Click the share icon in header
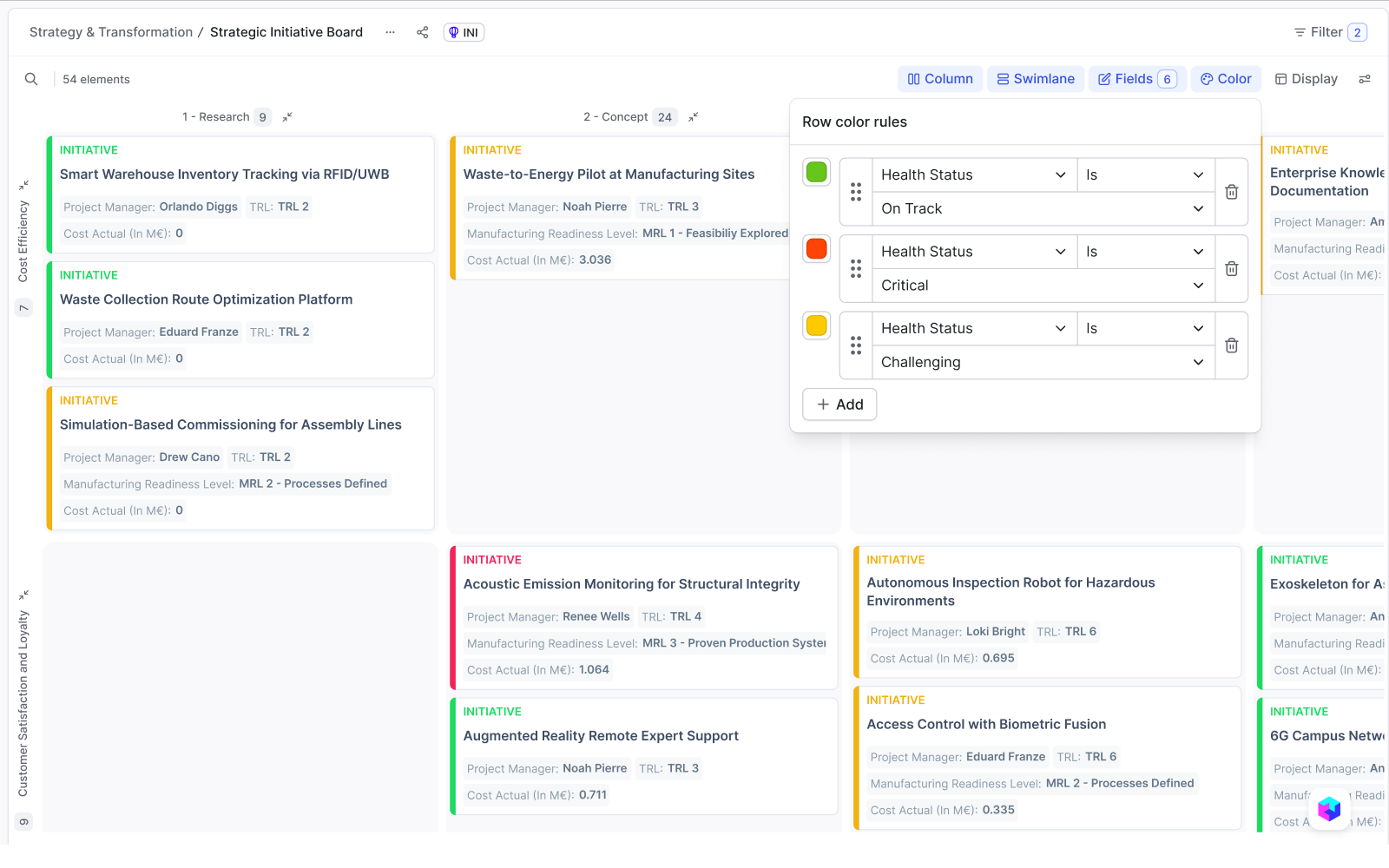This screenshot has width=1389, height=868. point(423,32)
